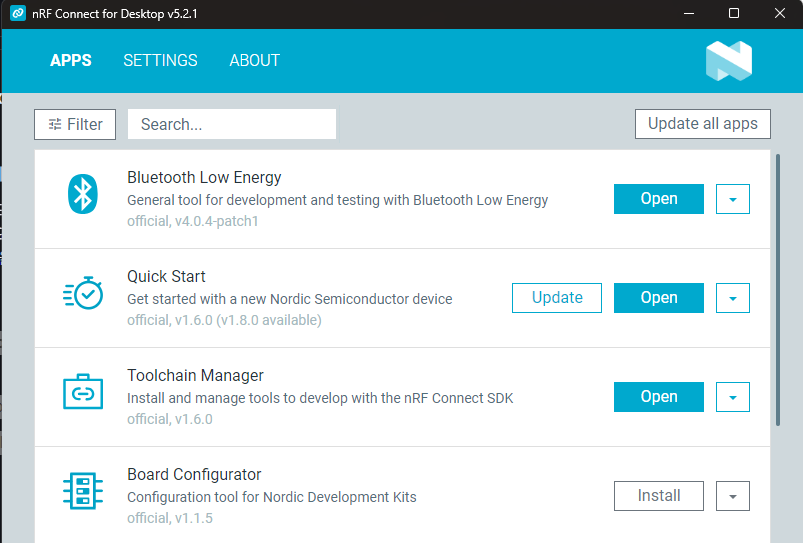Image resolution: width=803 pixels, height=543 pixels.
Task: Click 'Get started with a new Nordic' description
Action: [289, 299]
